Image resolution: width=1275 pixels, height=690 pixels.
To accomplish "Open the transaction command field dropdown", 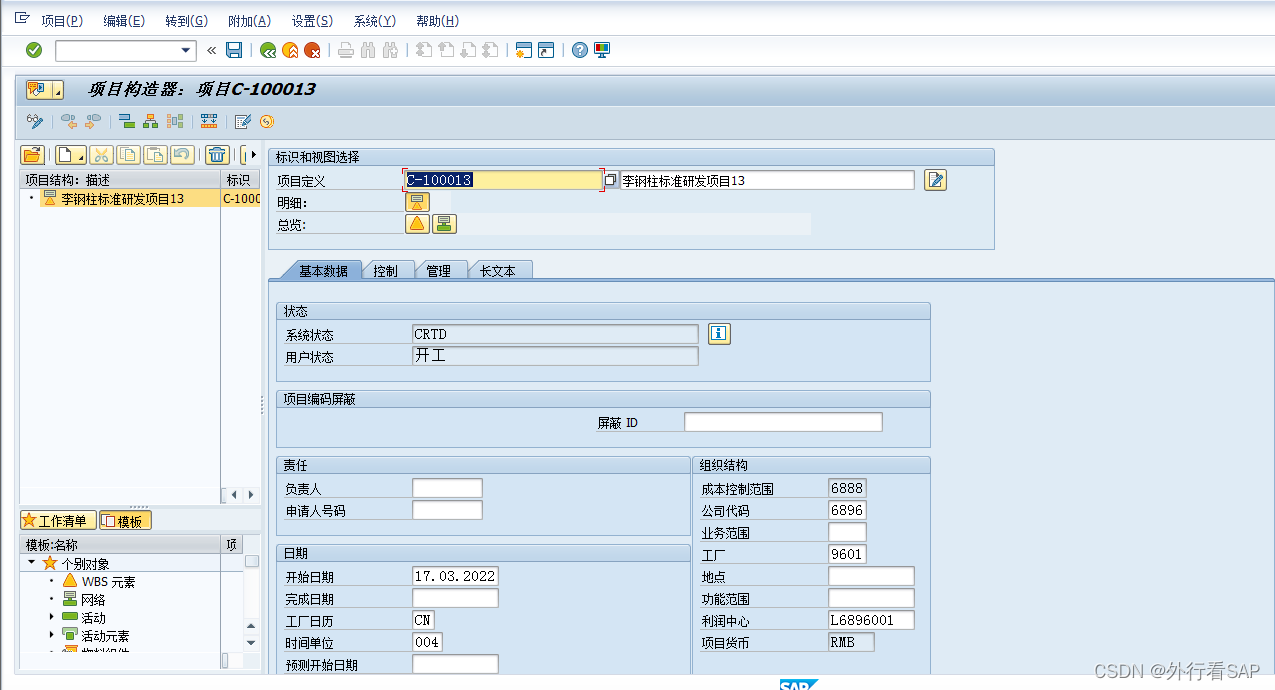I will click(186, 51).
